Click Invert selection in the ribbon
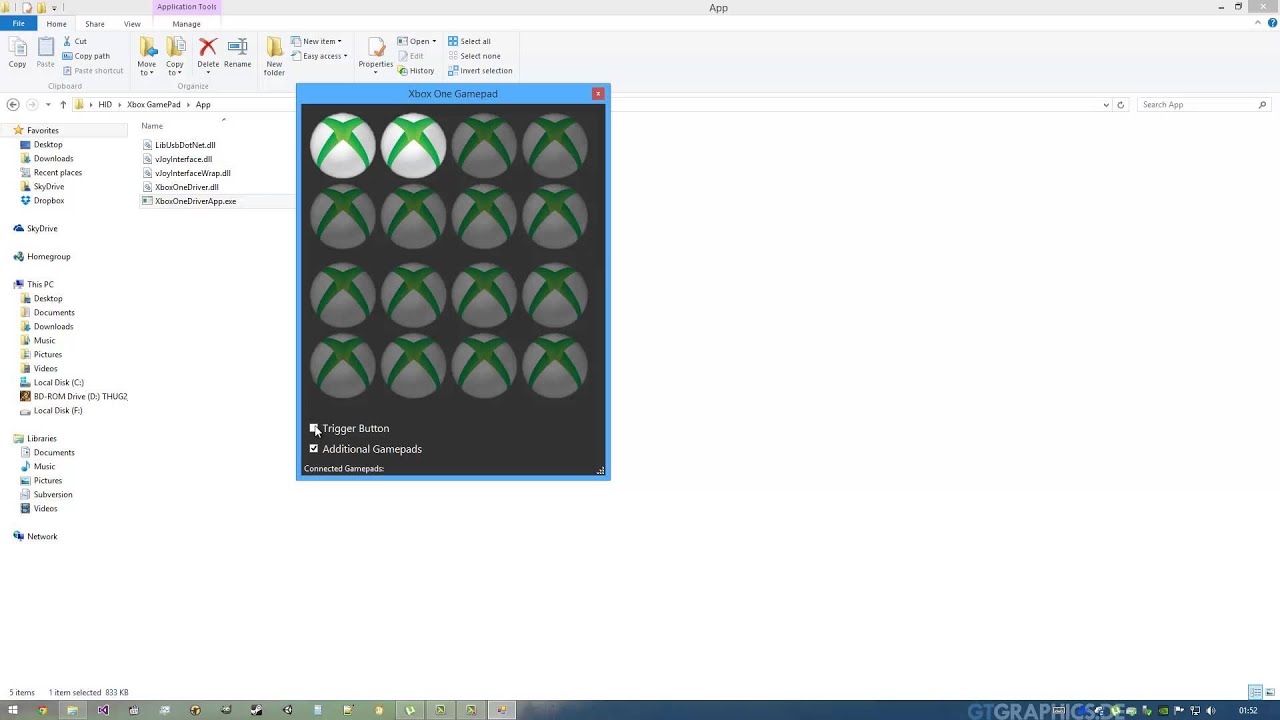The image size is (1280, 720). [x=480, y=71]
